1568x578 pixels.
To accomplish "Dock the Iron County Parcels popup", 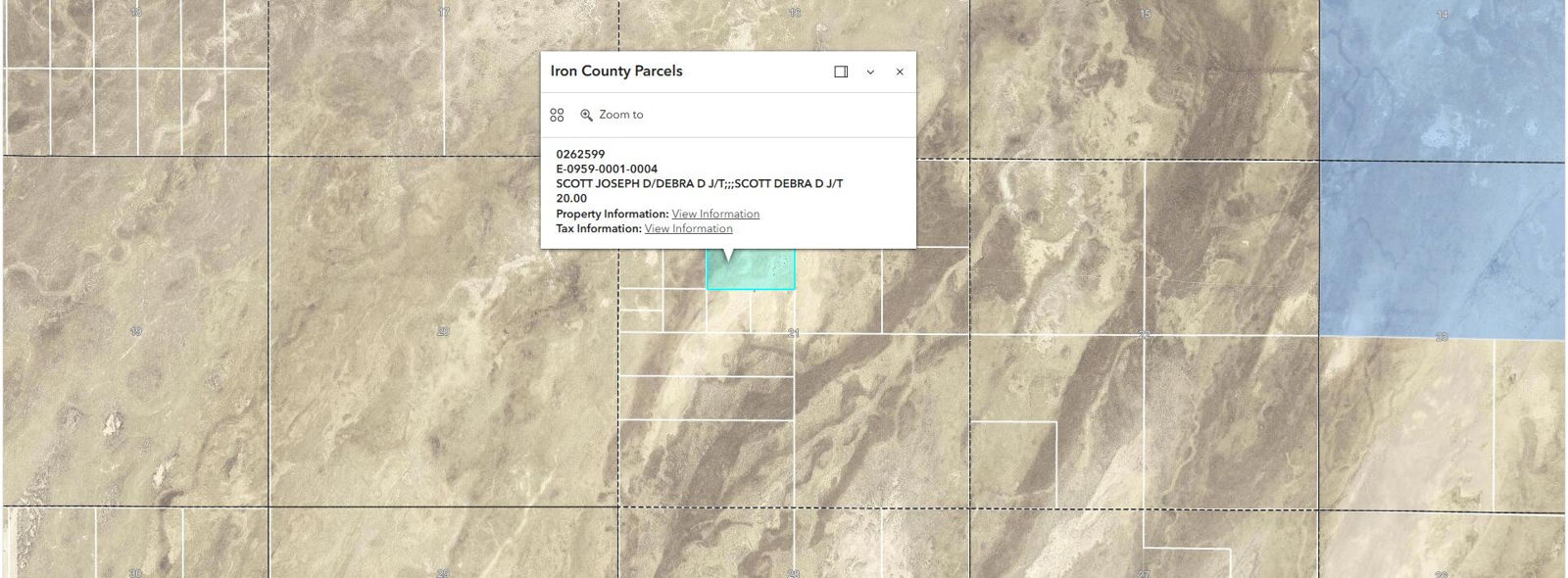I will [x=841, y=72].
